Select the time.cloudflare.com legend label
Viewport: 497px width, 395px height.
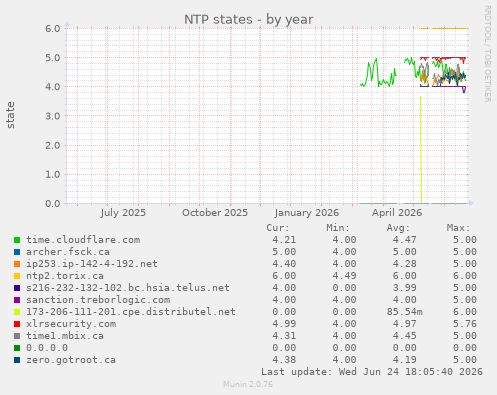[83, 240]
